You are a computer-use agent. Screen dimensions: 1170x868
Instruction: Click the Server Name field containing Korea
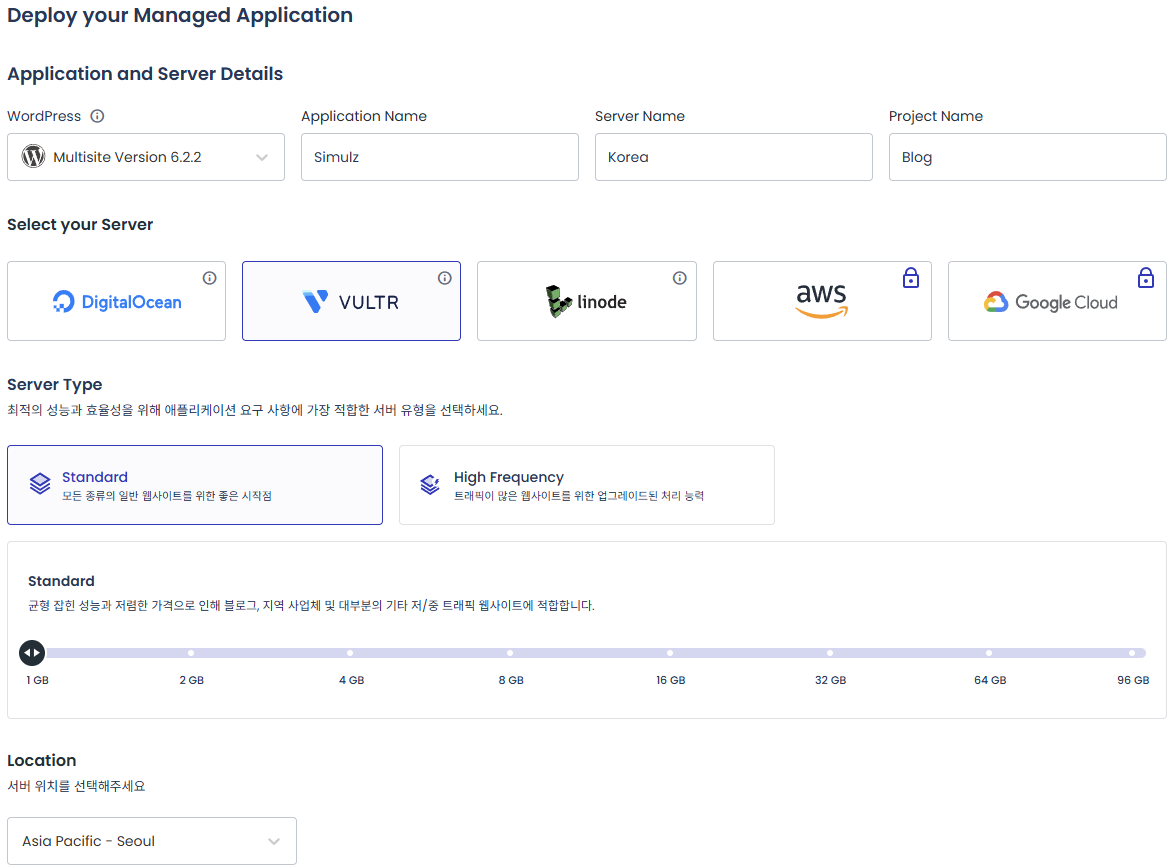[x=733, y=157]
